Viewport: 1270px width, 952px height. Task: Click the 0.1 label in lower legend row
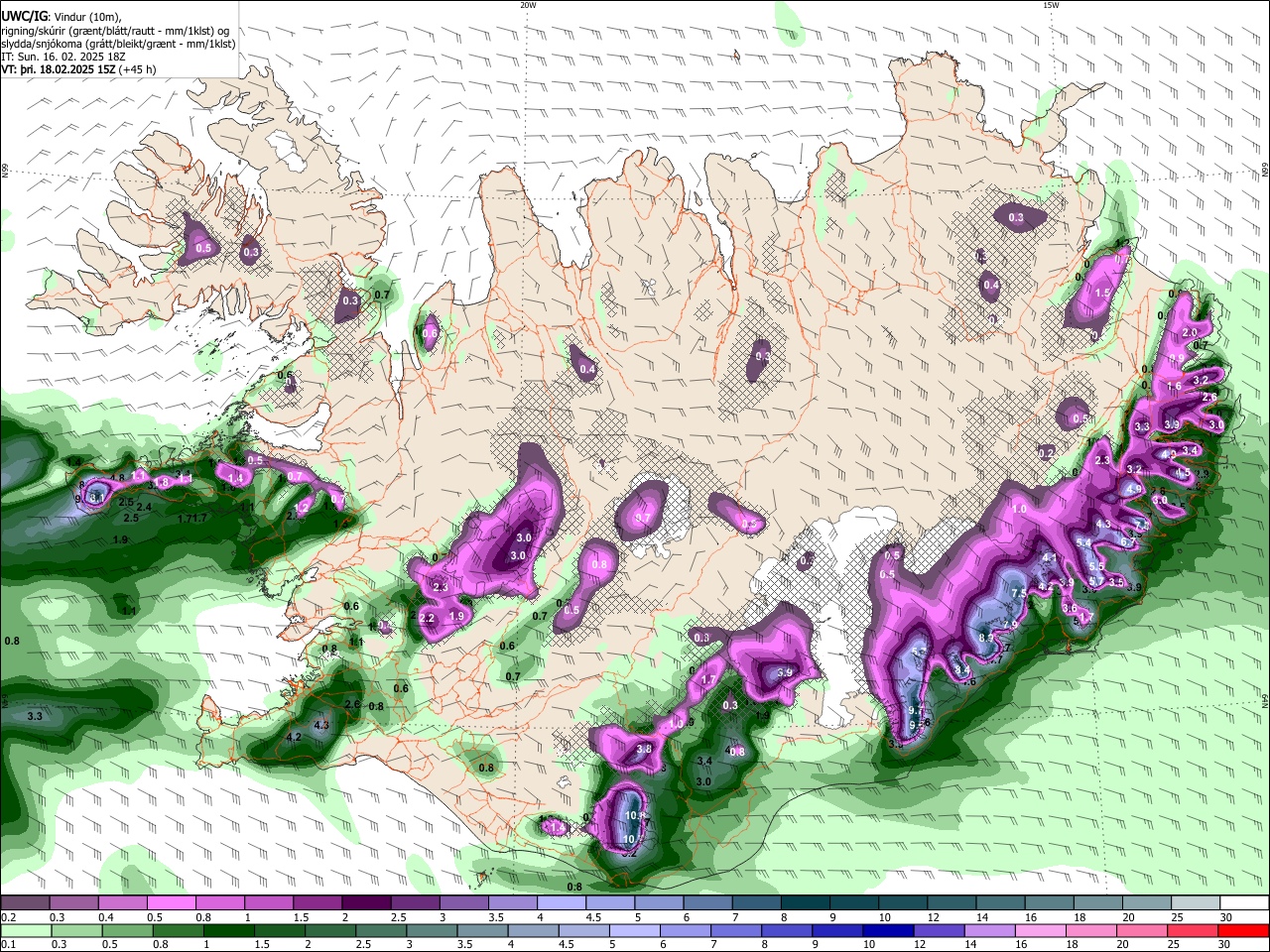(8, 945)
